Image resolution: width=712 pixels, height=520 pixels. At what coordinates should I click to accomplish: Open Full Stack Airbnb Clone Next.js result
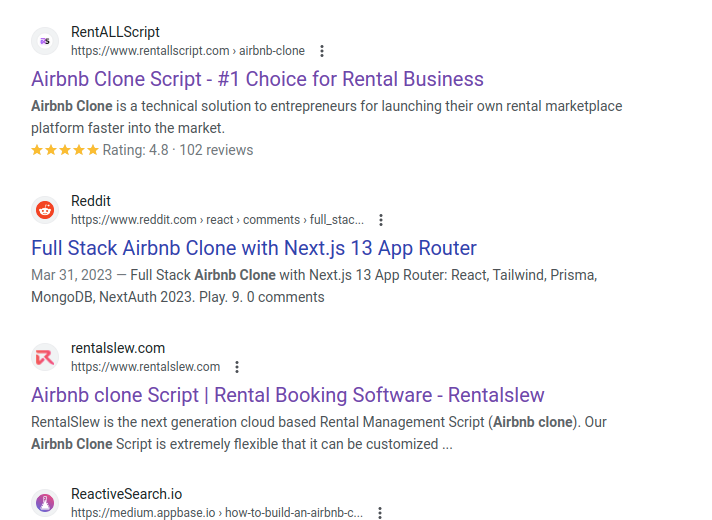(x=254, y=248)
